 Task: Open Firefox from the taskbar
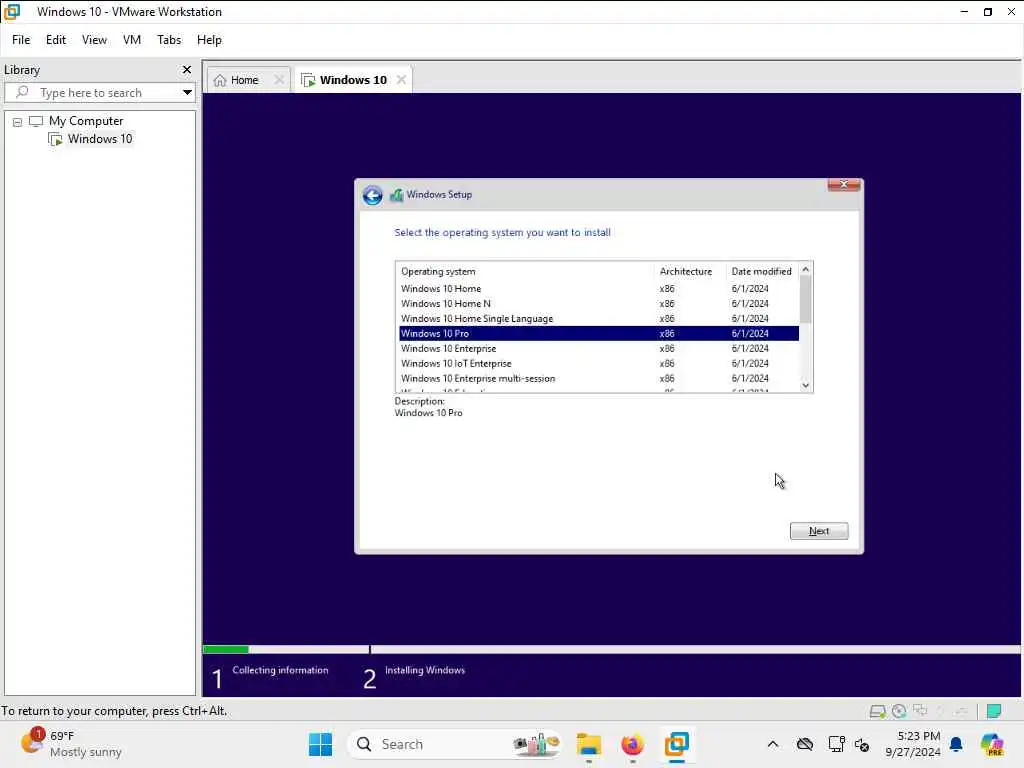click(x=632, y=744)
